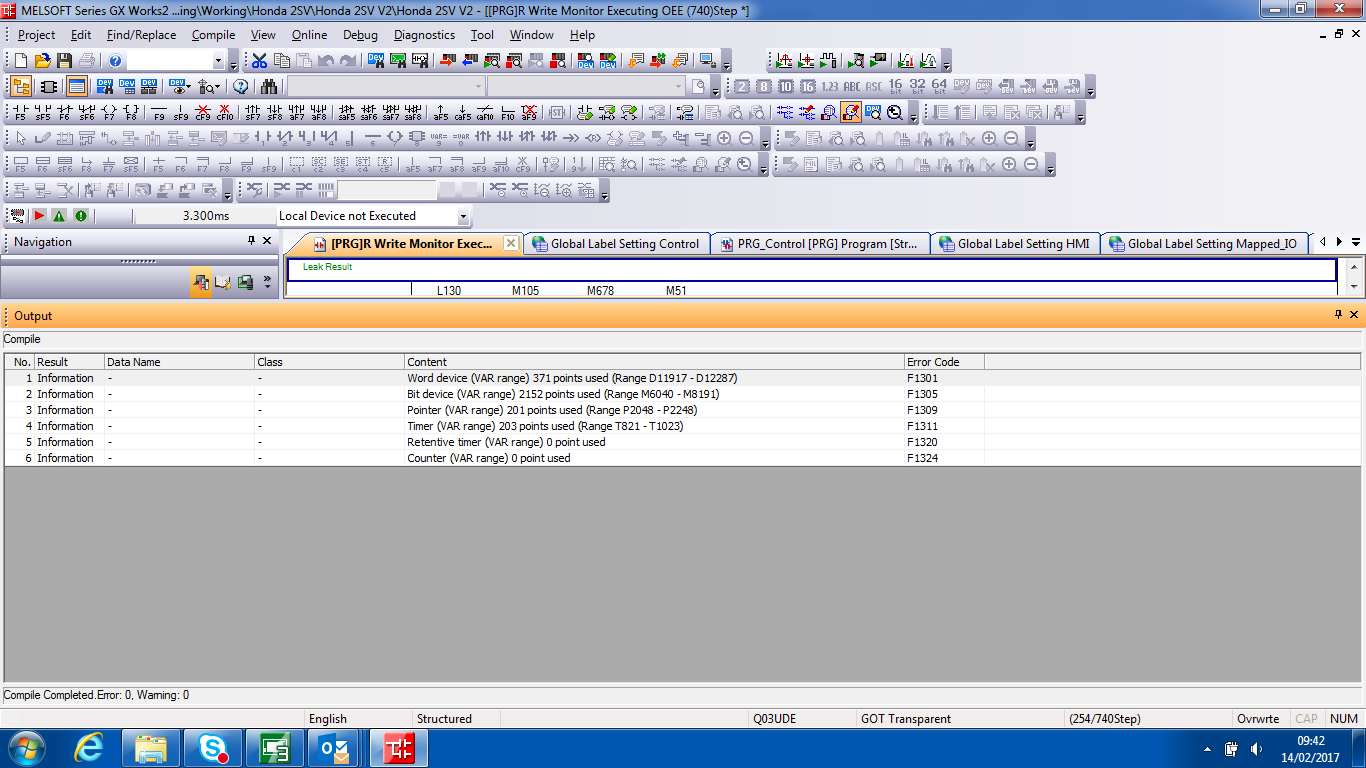Insert open contact F5 ladder symbol

tap(21, 113)
